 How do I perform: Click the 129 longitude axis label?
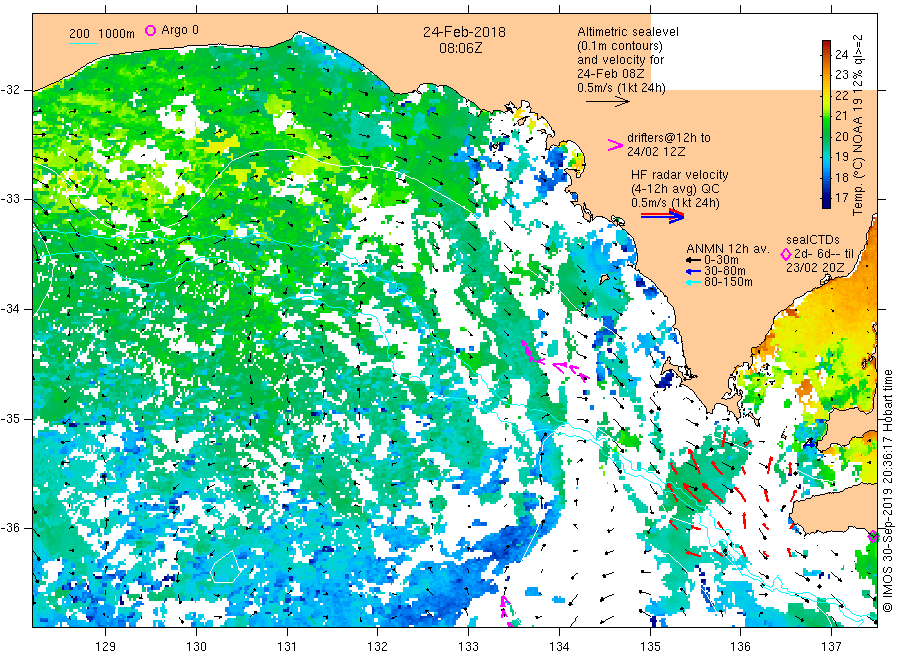point(106,647)
